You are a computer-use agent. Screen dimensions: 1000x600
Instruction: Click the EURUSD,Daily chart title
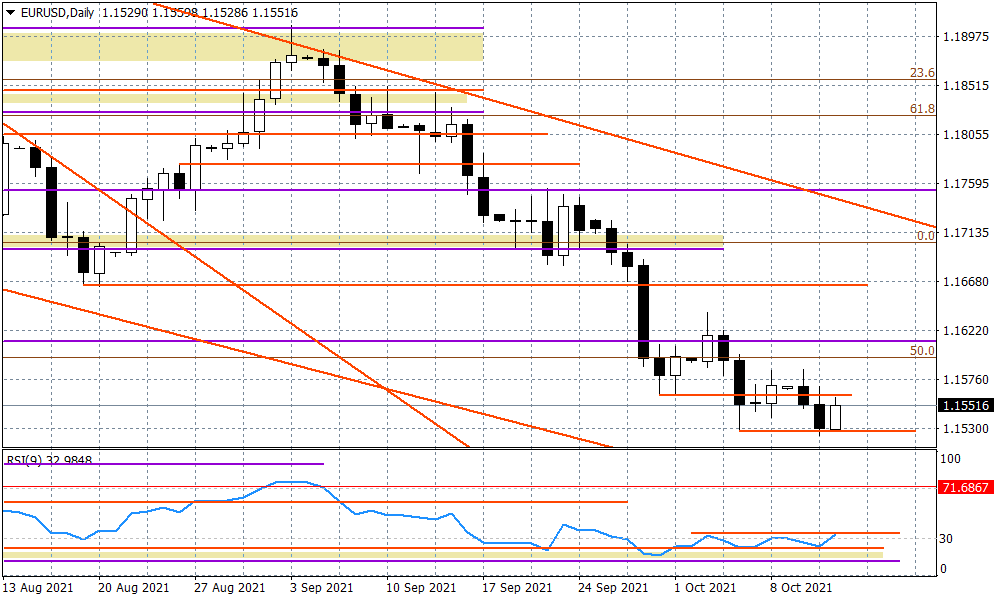pos(57,13)
